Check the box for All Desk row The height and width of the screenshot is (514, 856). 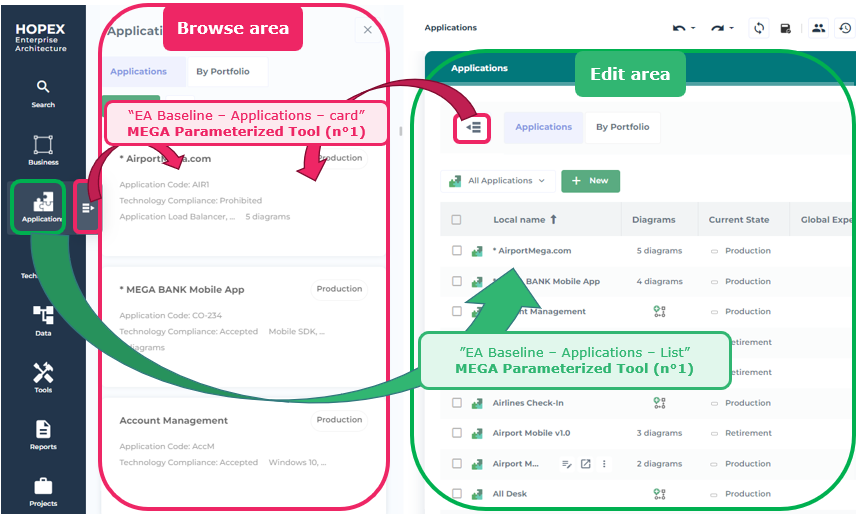click(x=457, y=494)
